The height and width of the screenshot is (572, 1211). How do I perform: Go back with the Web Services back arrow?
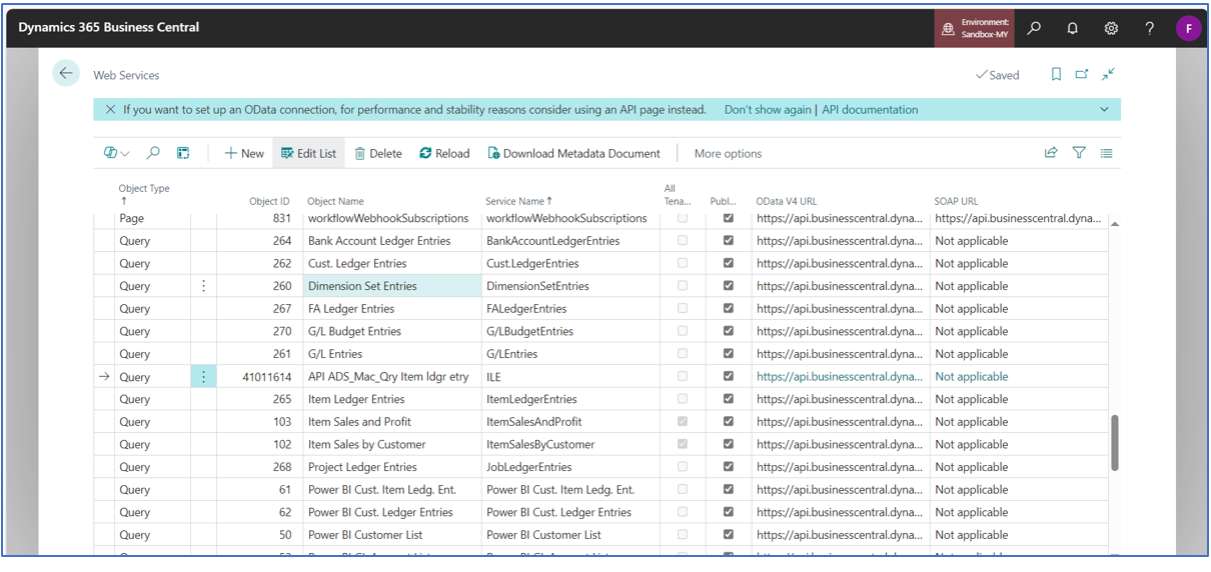pyautogui.click(x=66, y=73)
